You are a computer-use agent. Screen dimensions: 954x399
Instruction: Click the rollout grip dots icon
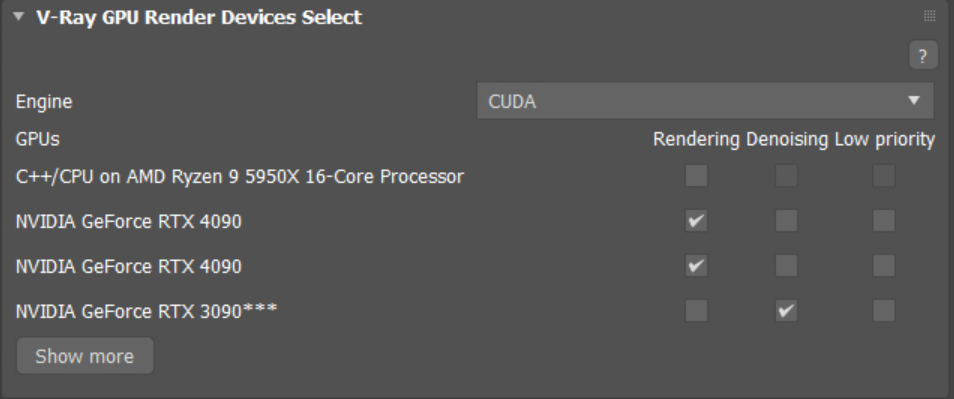pos(929,16)
